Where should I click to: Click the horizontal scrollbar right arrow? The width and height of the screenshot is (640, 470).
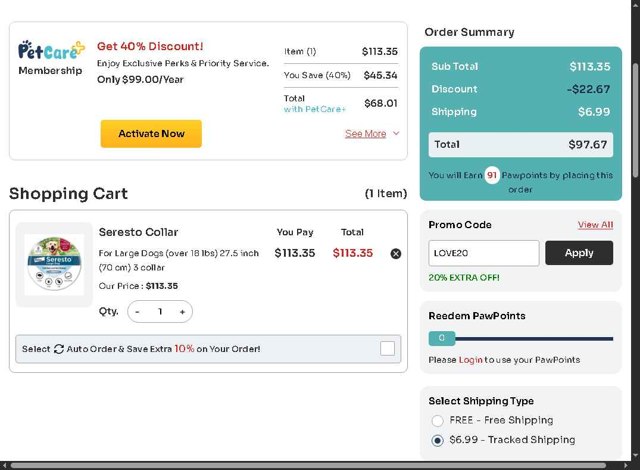click(x=626, y=466)
